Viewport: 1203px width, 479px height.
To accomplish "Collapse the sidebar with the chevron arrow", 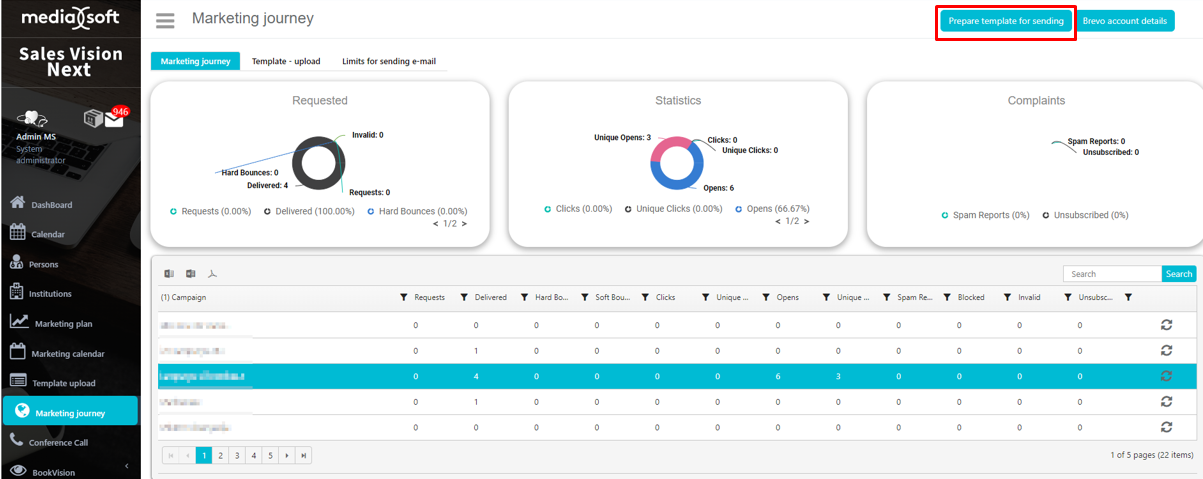I will tap(126, 466).
